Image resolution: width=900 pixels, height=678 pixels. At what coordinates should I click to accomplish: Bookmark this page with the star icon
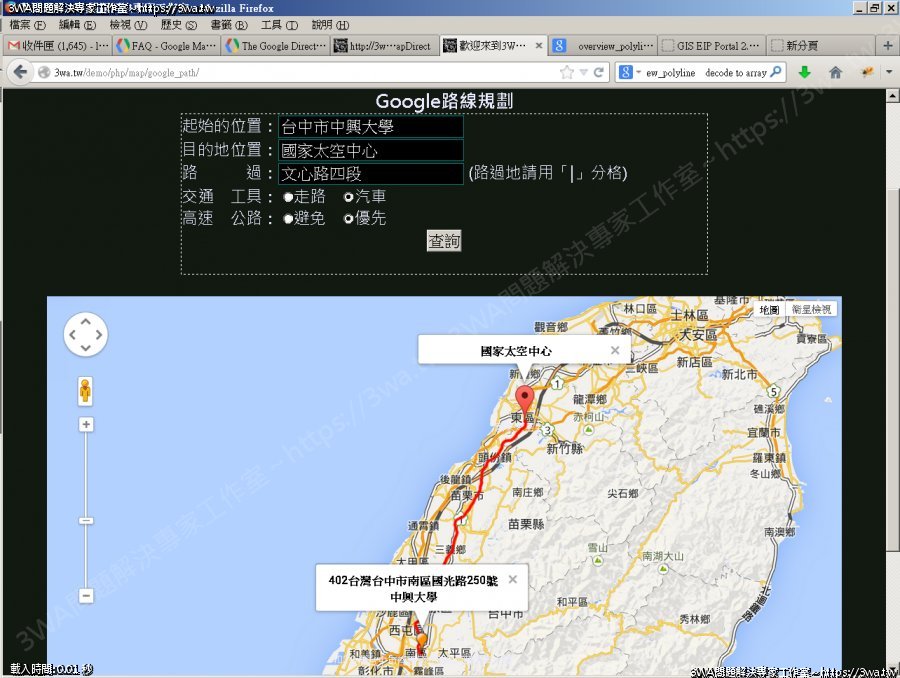point(568,72)
